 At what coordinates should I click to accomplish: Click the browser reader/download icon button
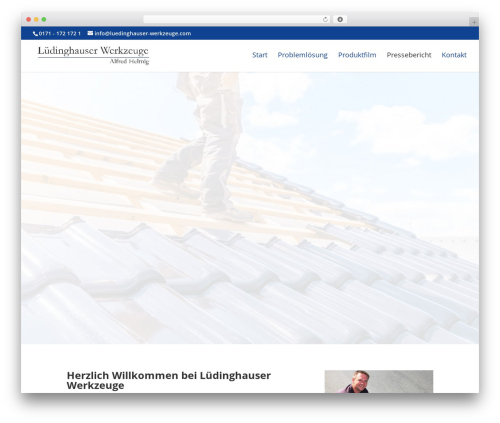pyautogui.click(x=340, y=20)
